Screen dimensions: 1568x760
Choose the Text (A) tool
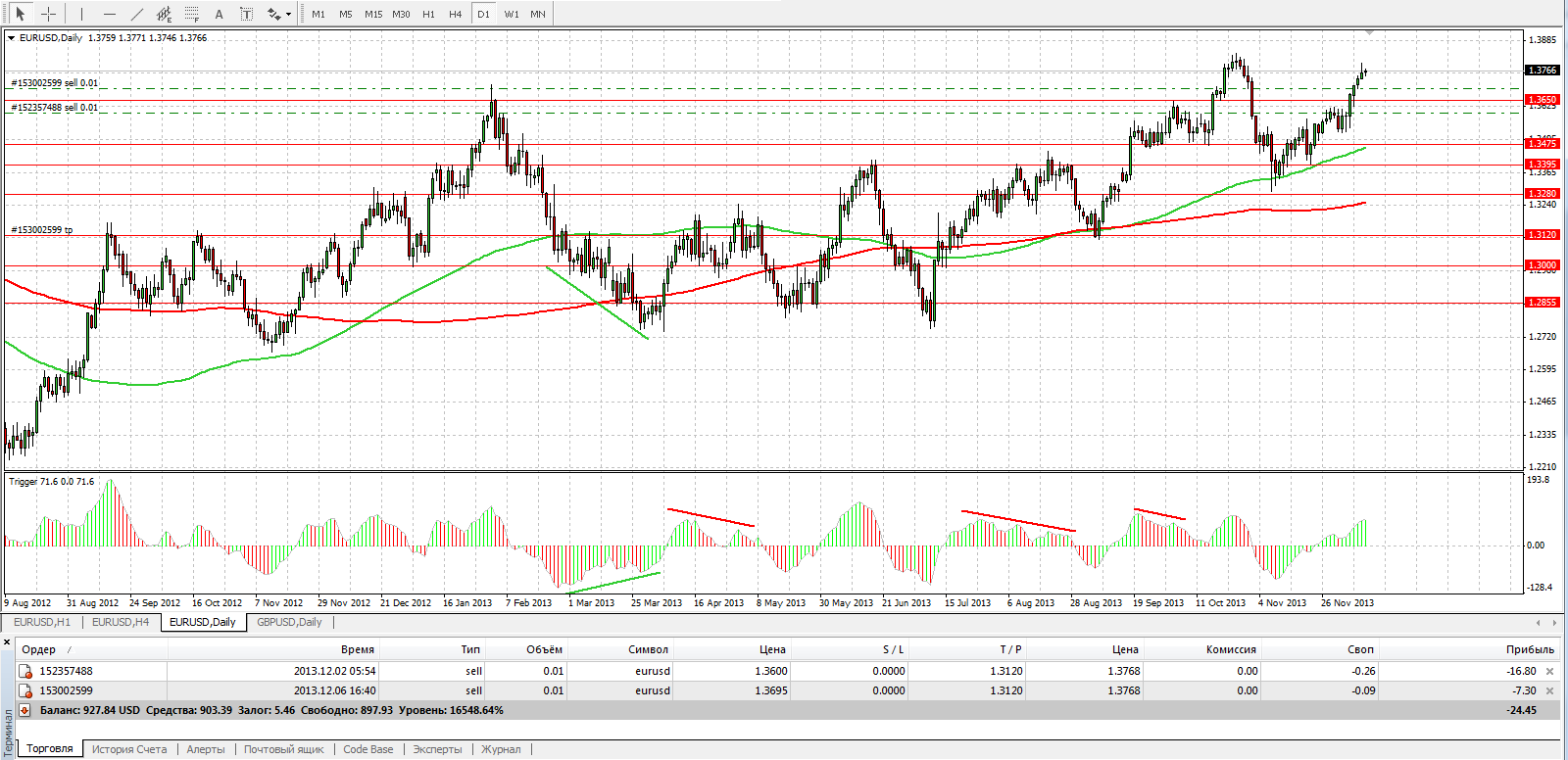[219, 14]
